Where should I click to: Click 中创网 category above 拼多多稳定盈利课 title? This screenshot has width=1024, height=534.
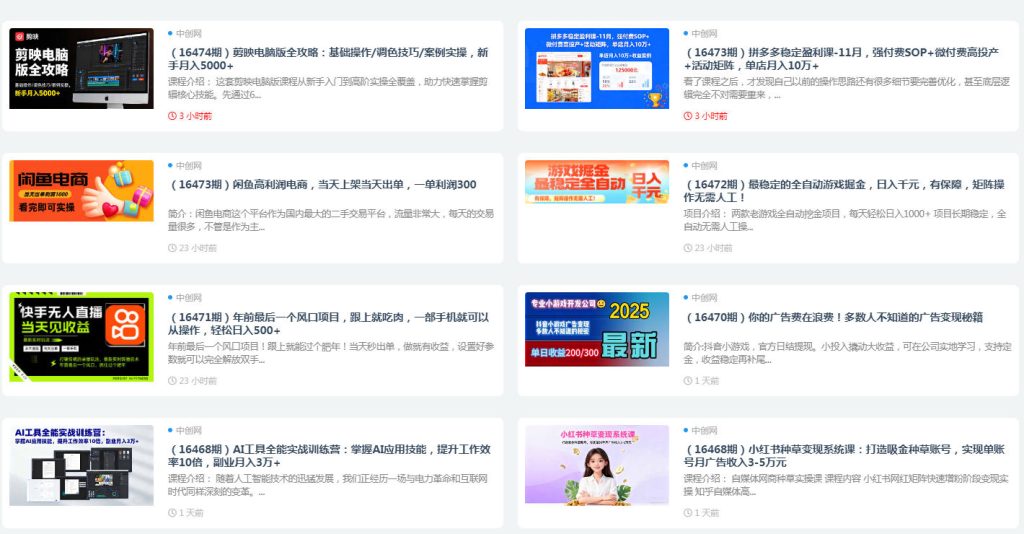[704, 33]
